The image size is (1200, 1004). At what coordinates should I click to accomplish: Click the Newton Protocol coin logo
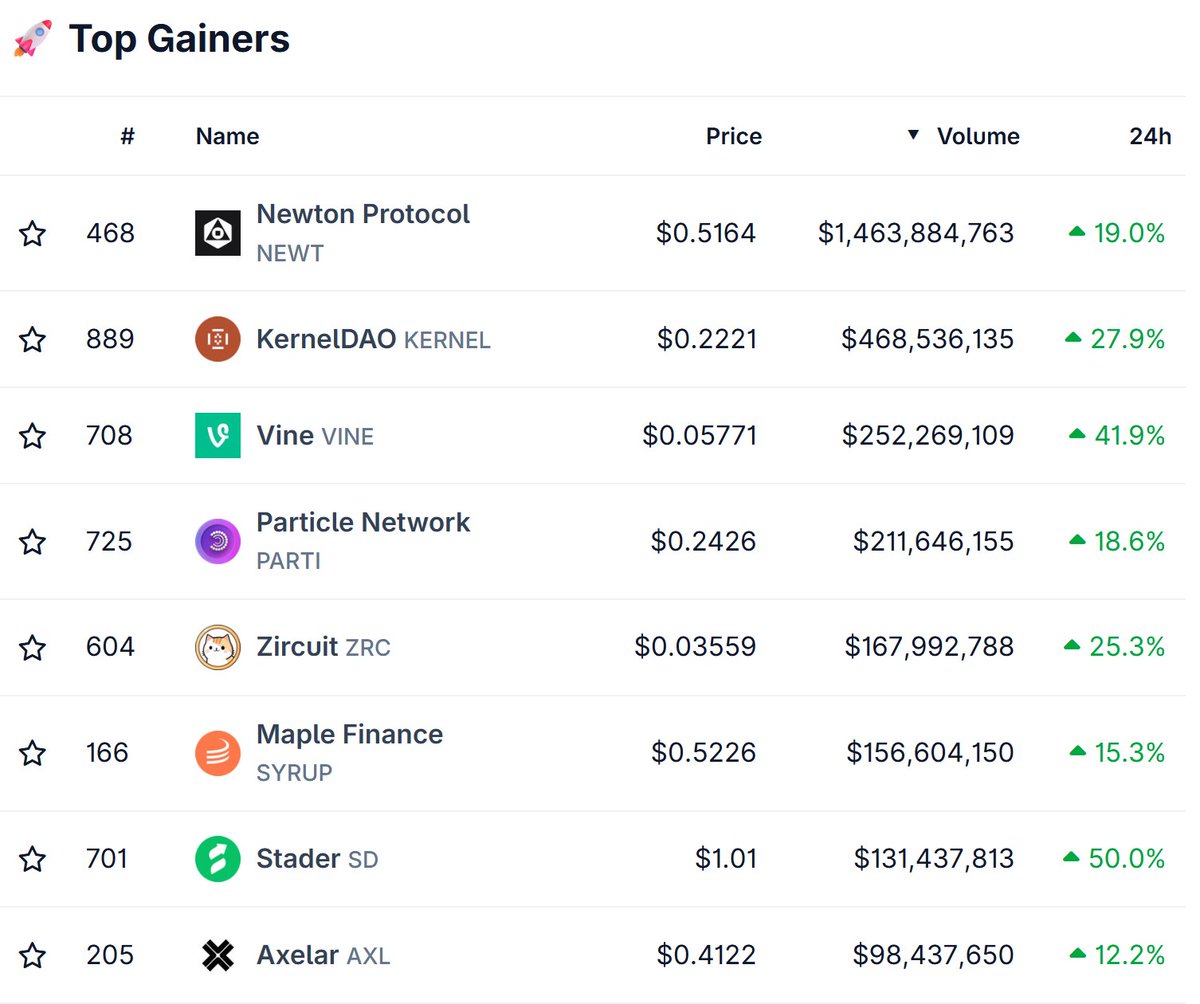pos(217,233)
